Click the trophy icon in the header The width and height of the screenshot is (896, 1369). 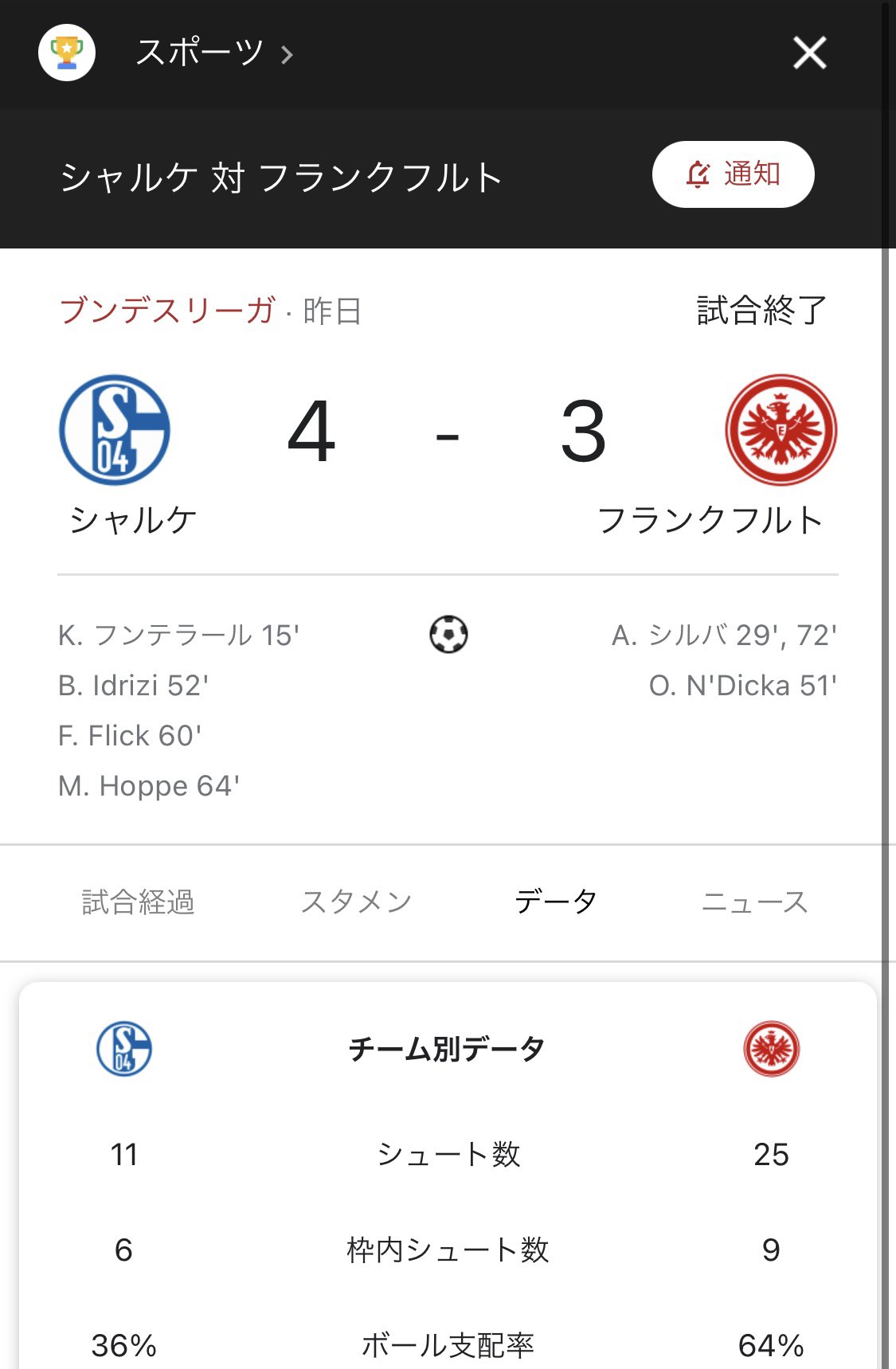pyautogui.click(x=68, y=53)
